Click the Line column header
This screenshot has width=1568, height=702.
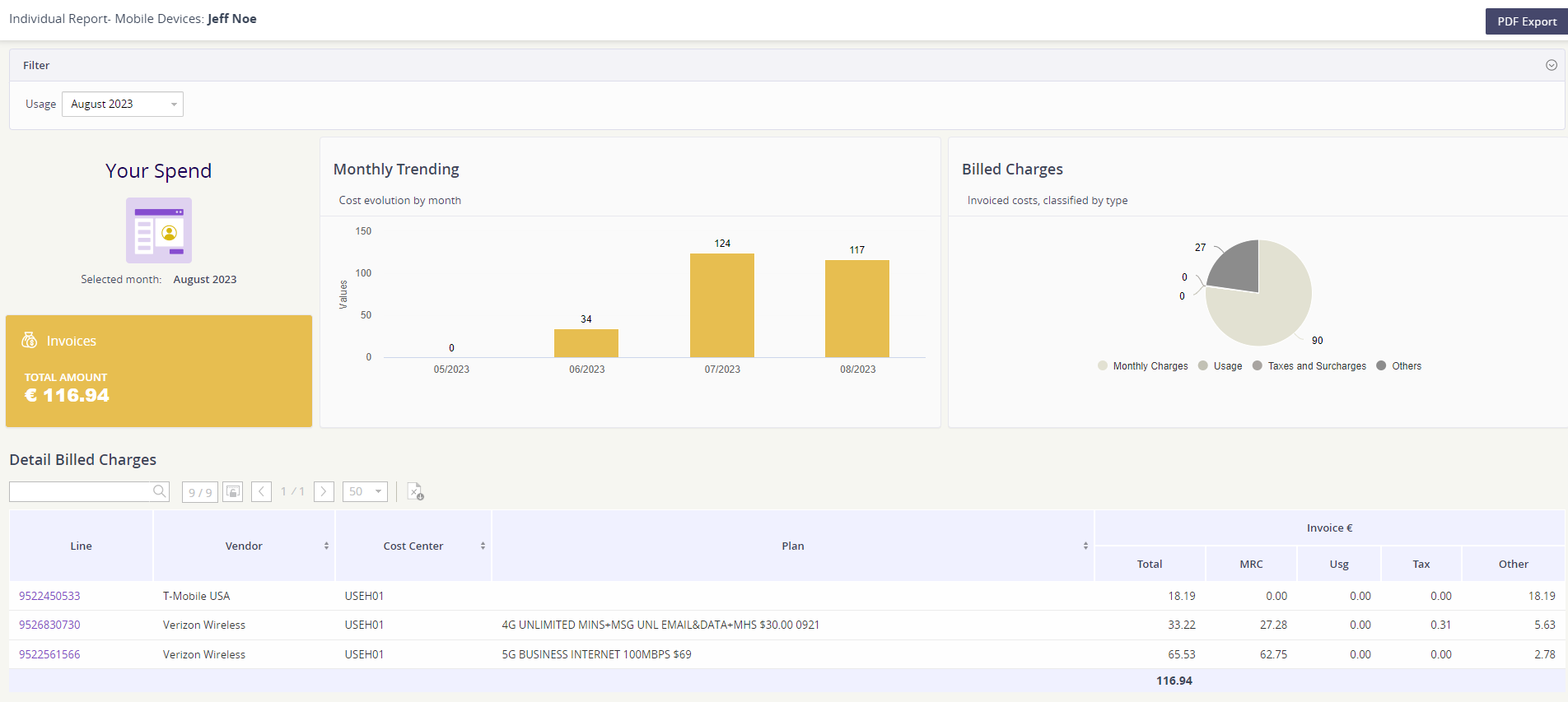tap(81, 546)
